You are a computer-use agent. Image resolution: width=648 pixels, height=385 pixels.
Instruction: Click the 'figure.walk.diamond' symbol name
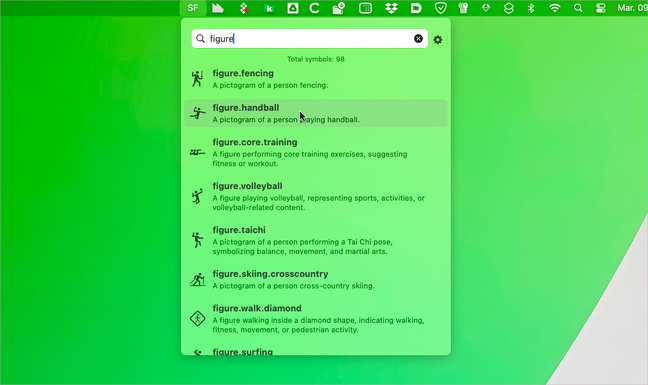pos(257,308)
